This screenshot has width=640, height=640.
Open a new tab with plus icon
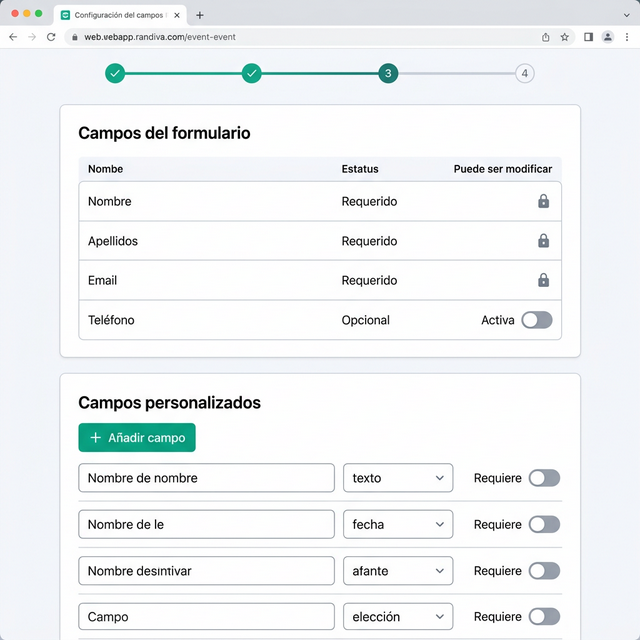pos(200,16)
